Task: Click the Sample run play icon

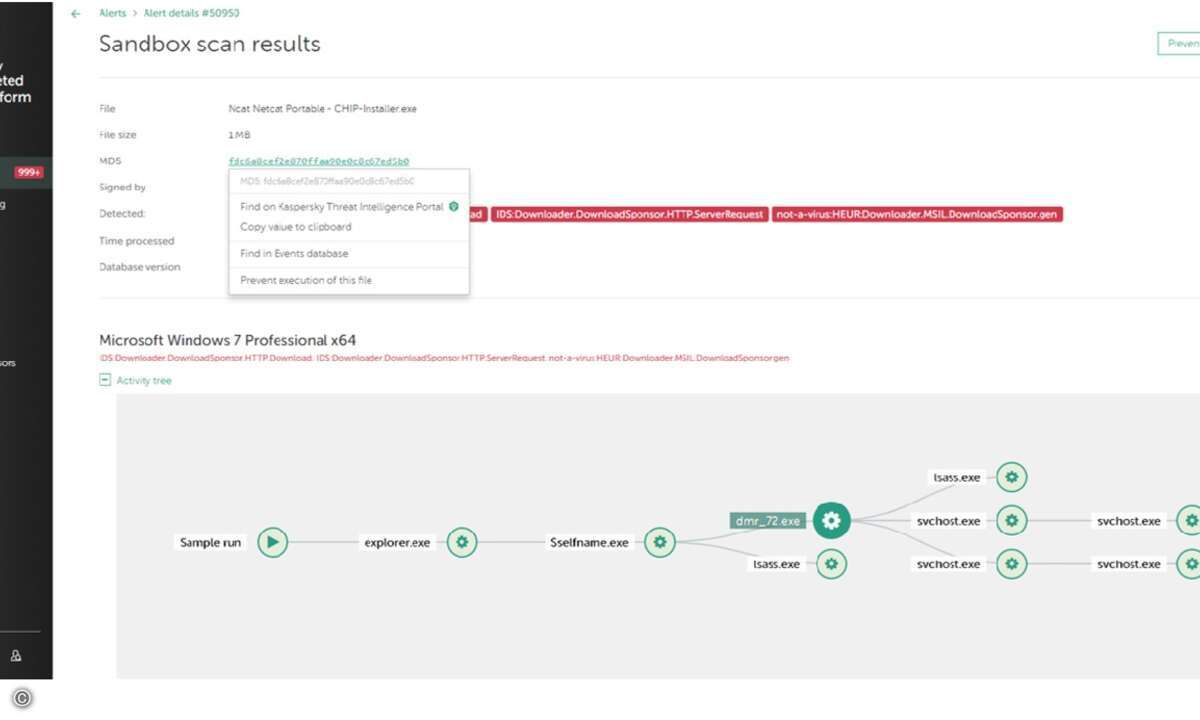Action: click(x=273, y=543)
